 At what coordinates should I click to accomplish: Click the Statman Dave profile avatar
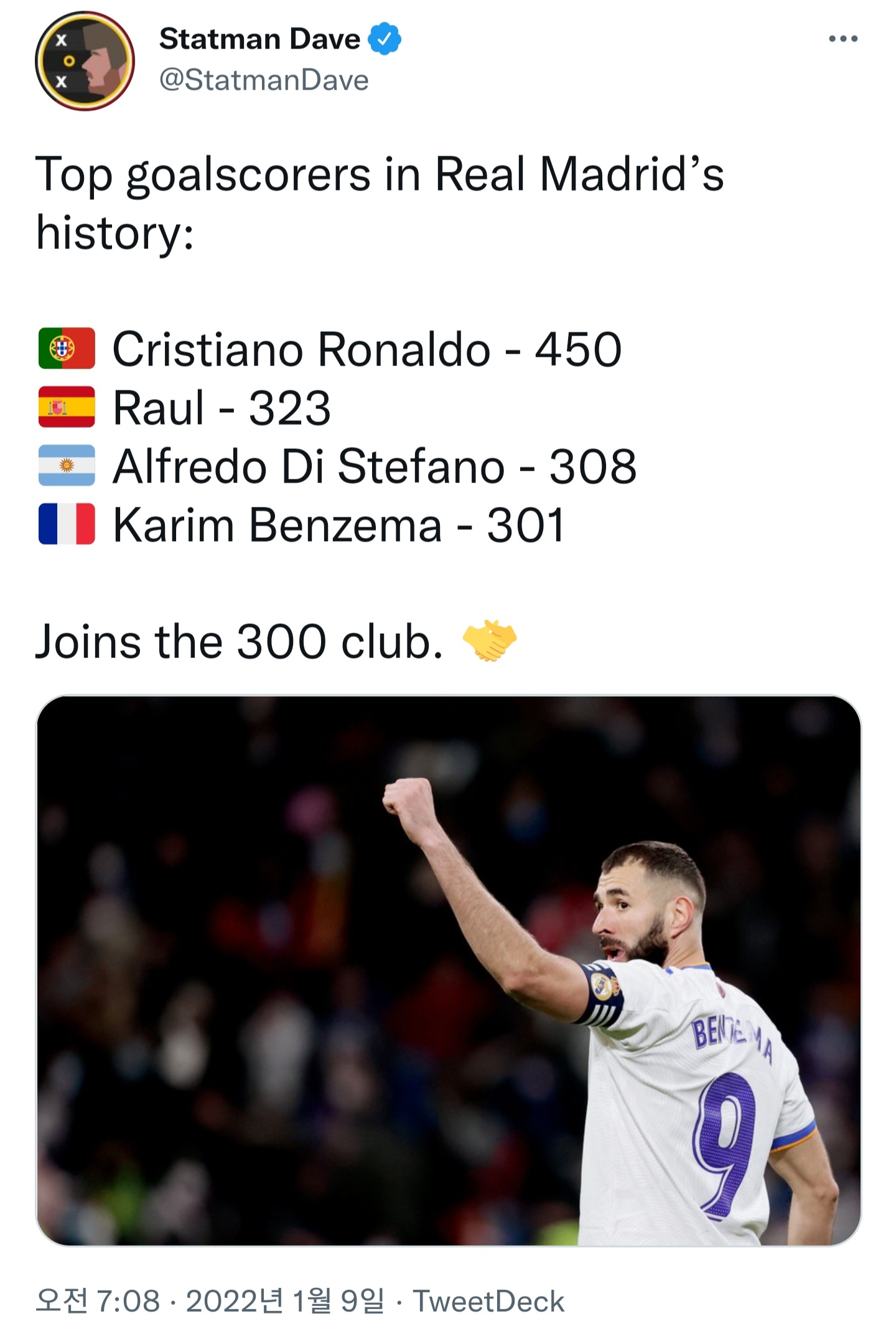point(85,60)
